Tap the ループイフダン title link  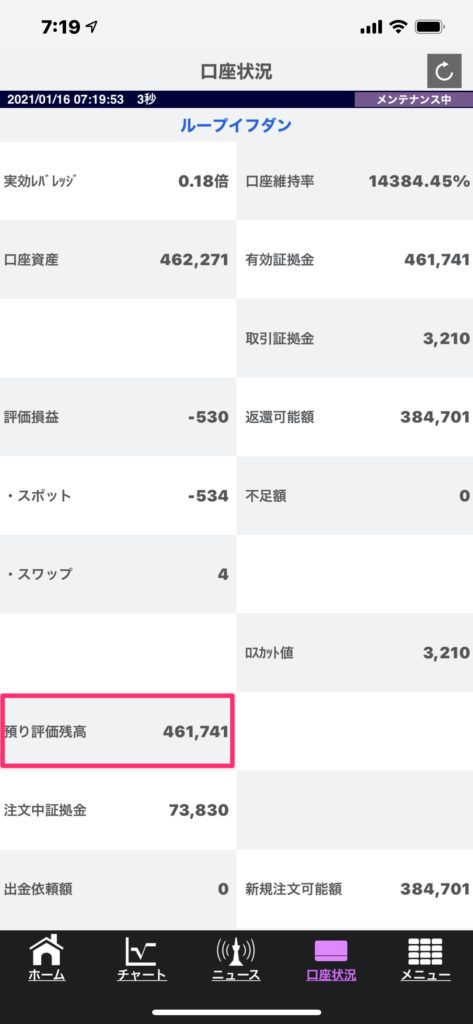(236, 125)
